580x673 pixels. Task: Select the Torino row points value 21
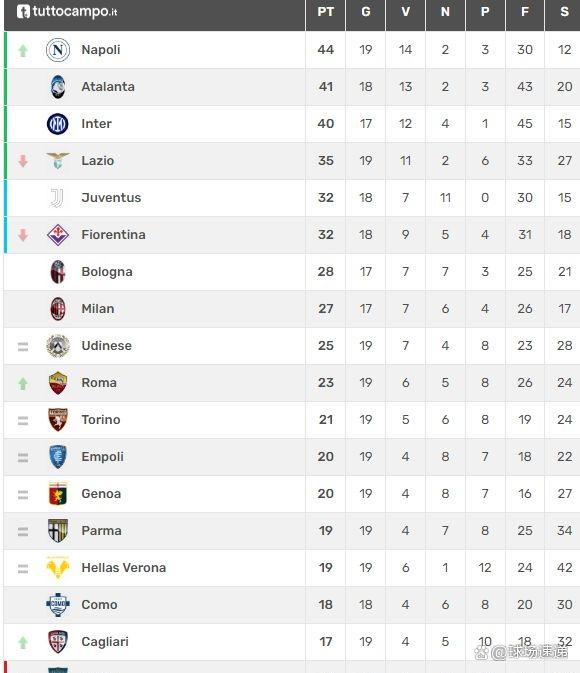click(325, 419)
